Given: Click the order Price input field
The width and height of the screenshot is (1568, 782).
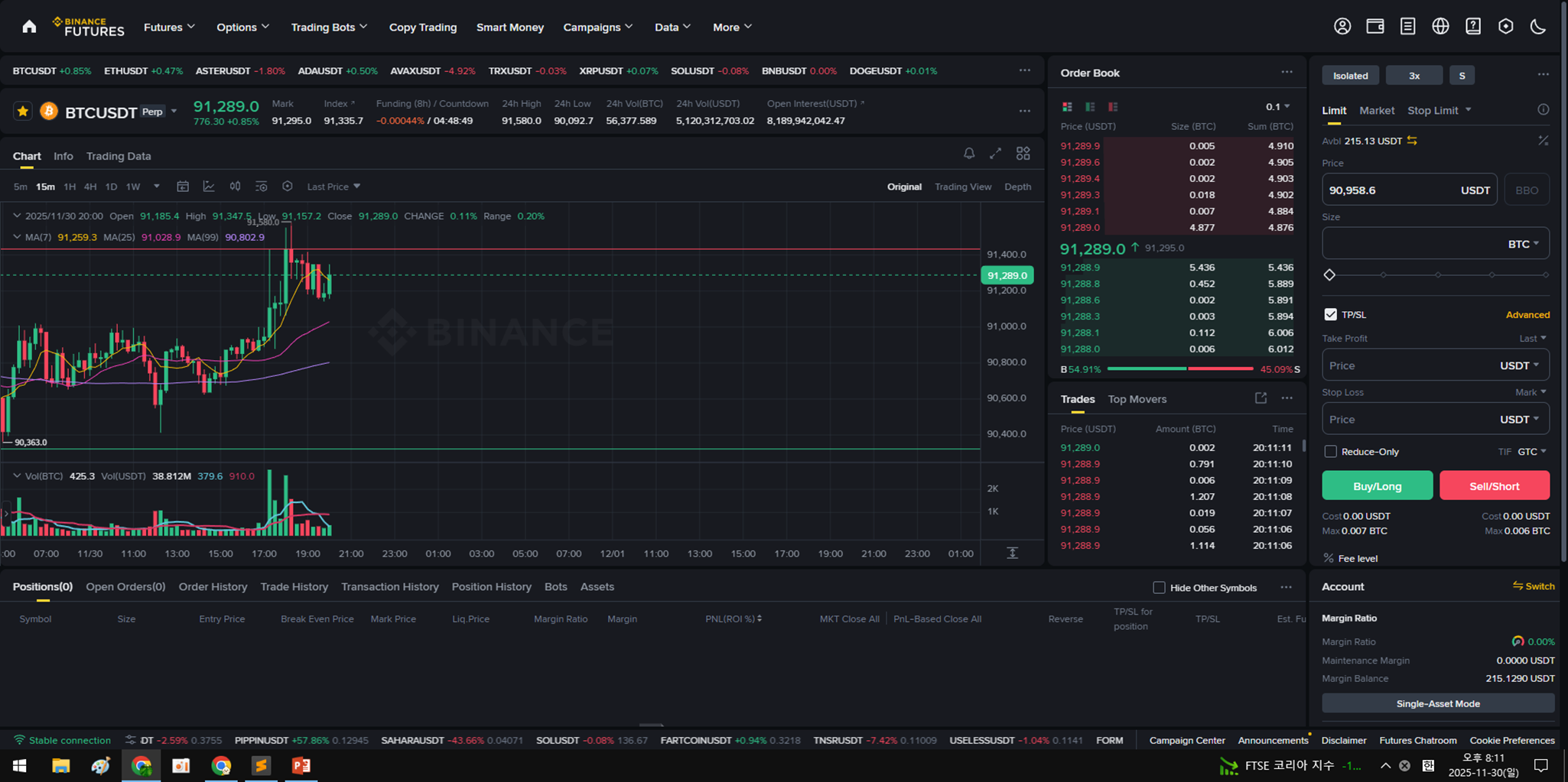Looking at the screenshot, I should 1409,190.
